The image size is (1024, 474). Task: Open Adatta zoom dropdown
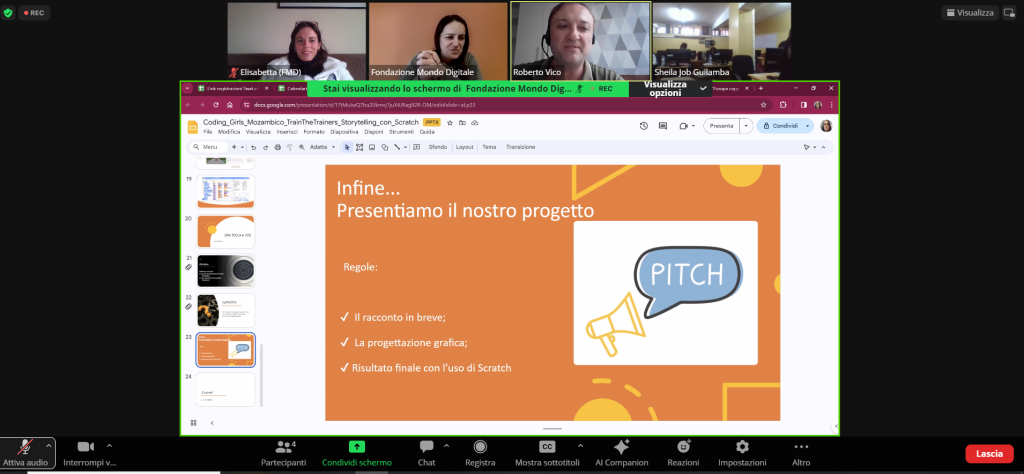click(x=323, y=147)
